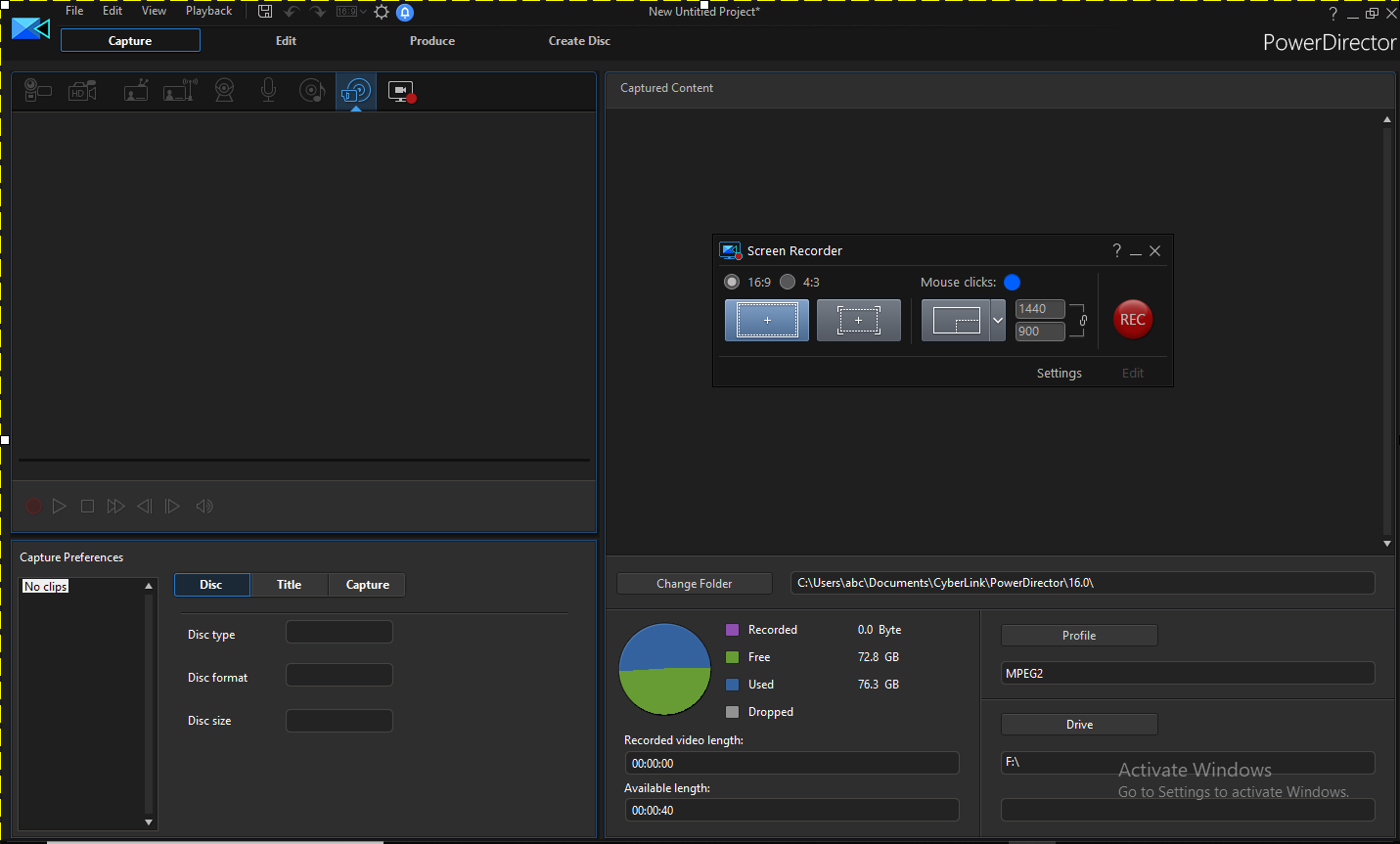Click the 900 height input field
The height and width of the screenshot is (844, 1400).
1040,332
